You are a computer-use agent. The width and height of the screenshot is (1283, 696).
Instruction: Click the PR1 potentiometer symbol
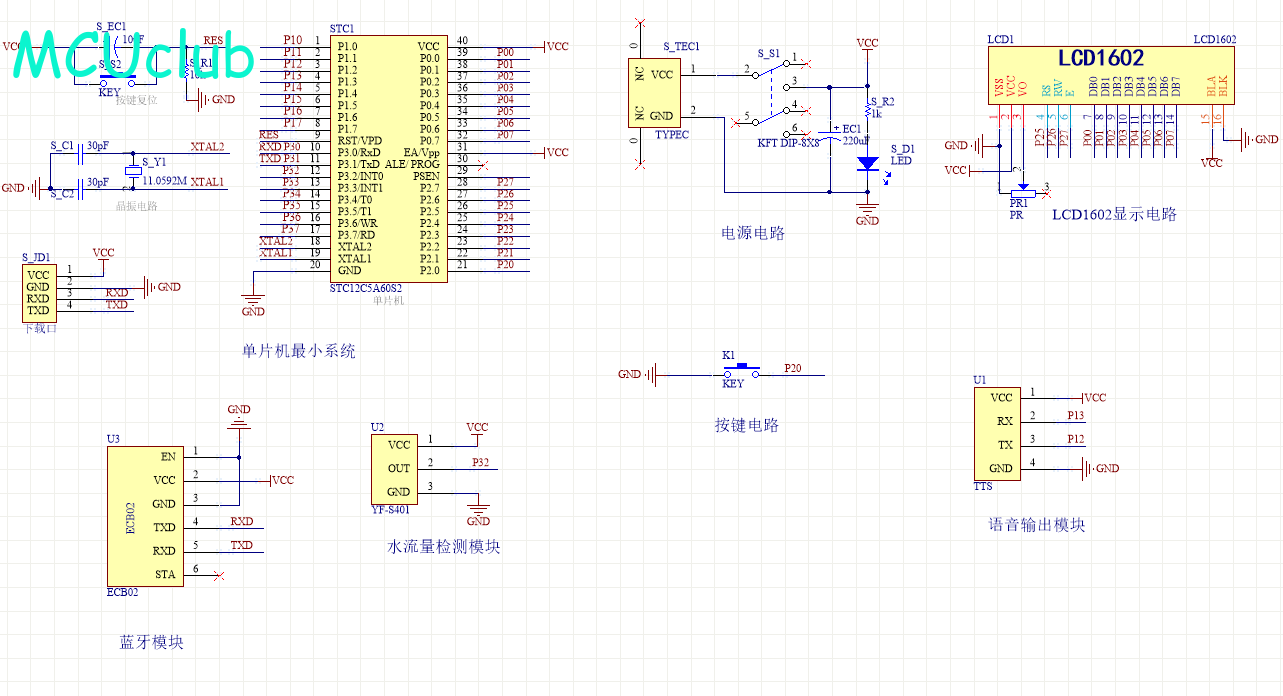tap(1022, 188)
